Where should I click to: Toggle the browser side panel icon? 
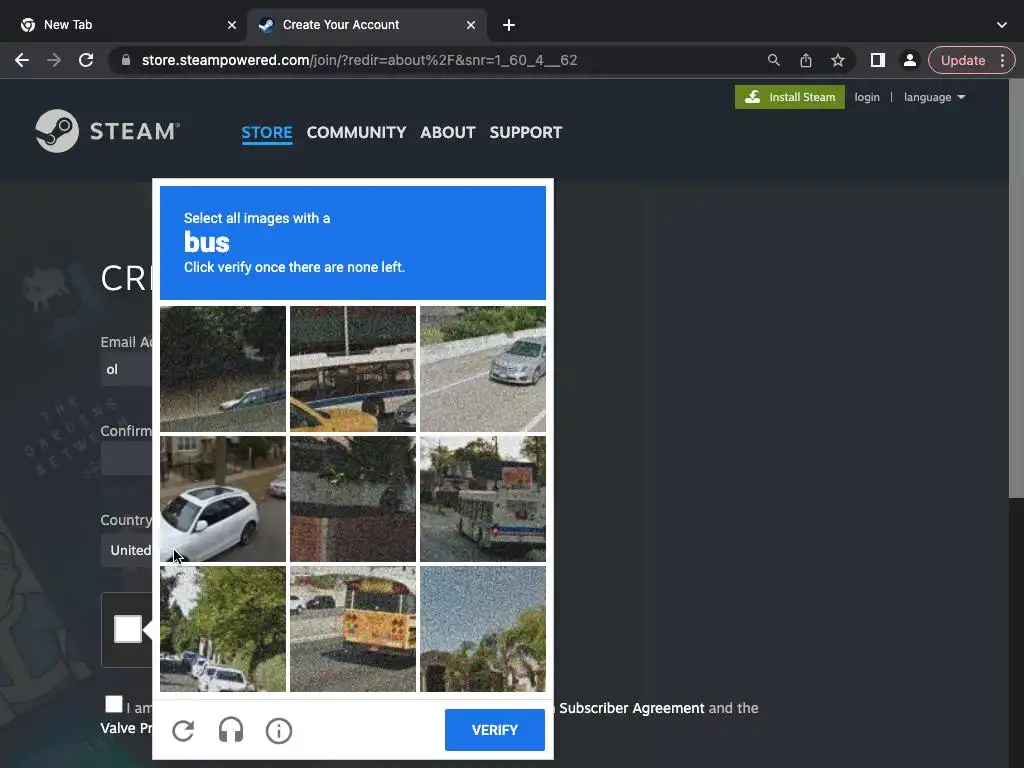coord(878,60)
